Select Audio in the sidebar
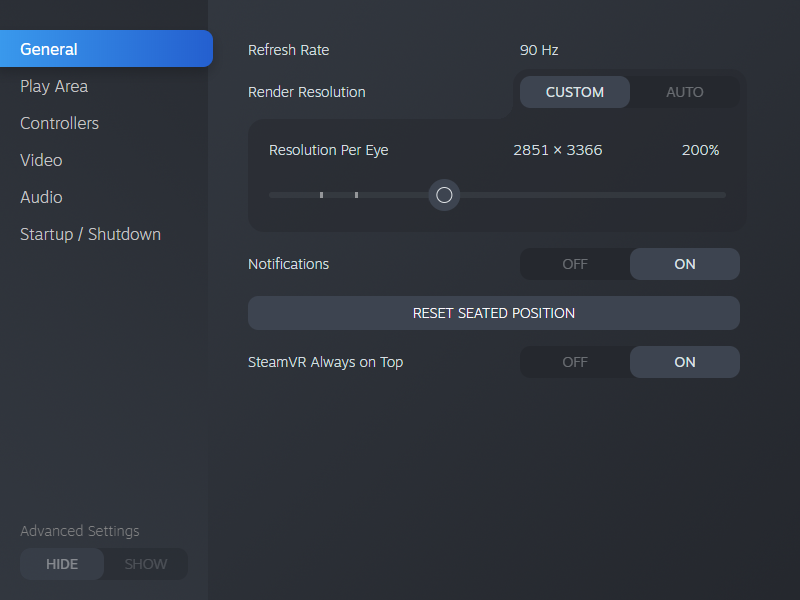The image size is (800, 600). (41, 197)
